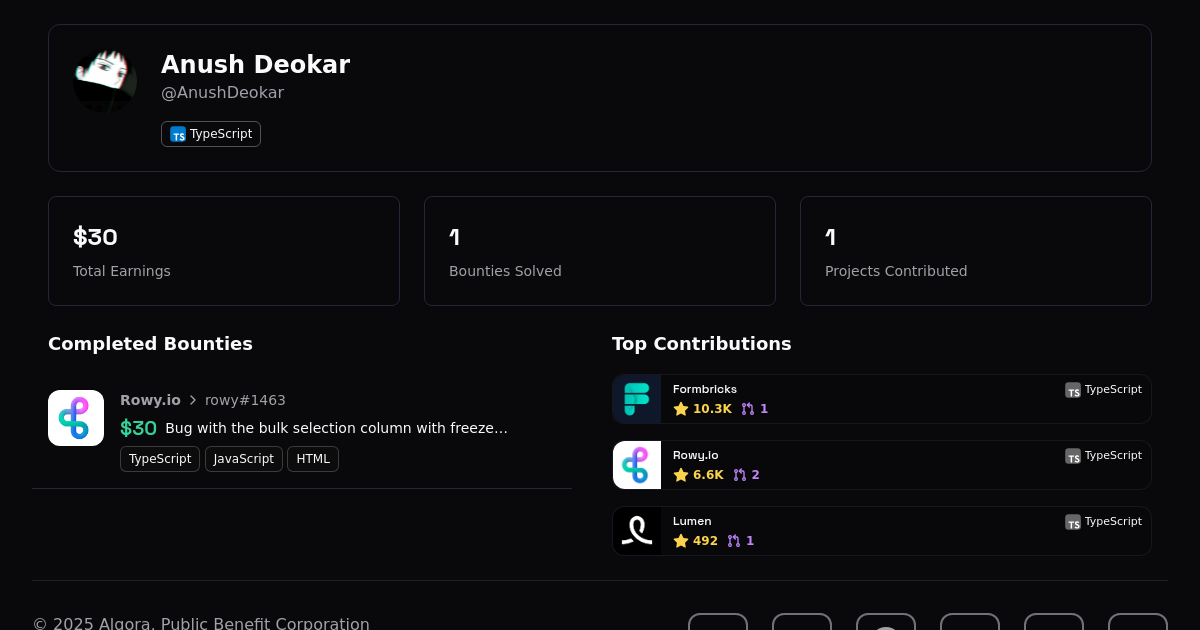1200x630 pixels.
Task: Click the Projects Contributed stat card
Action: 975,251
